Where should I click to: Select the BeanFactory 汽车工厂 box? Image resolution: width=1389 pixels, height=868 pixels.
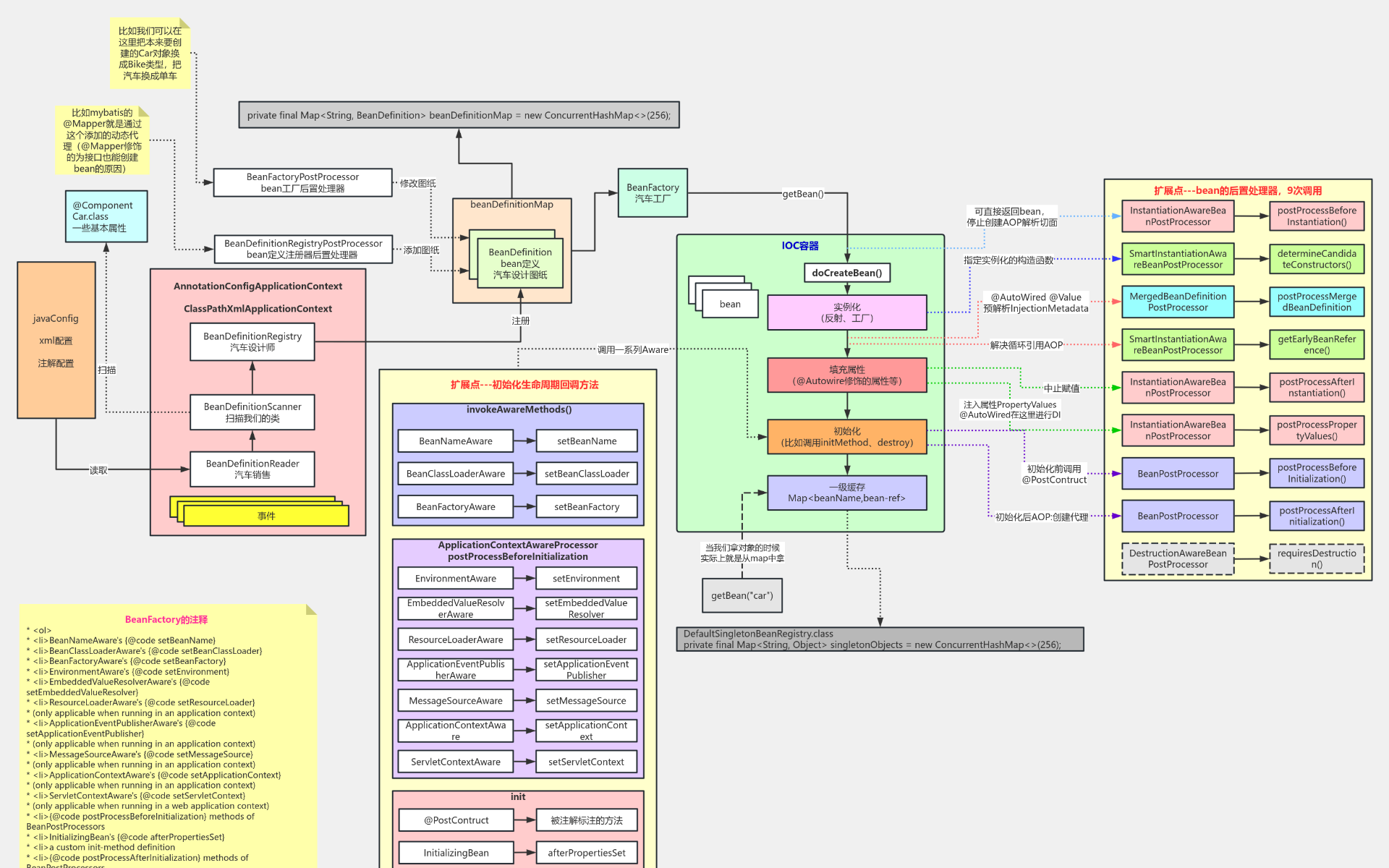point(653,192)
